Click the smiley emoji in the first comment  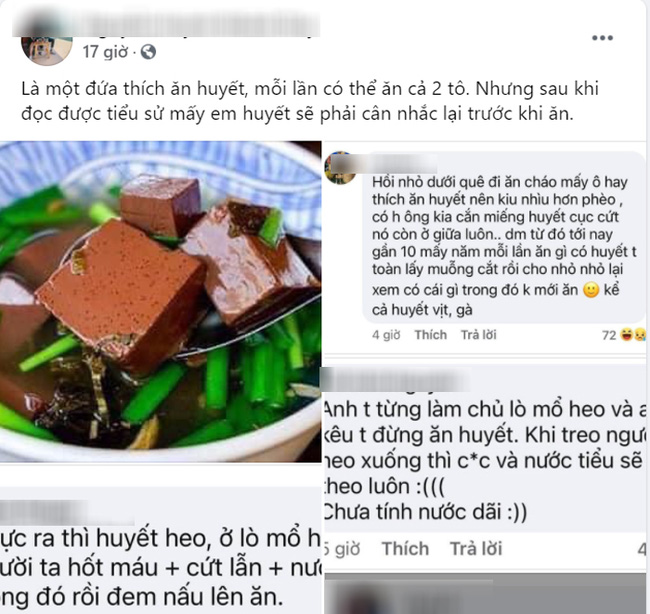pos(591,290)
